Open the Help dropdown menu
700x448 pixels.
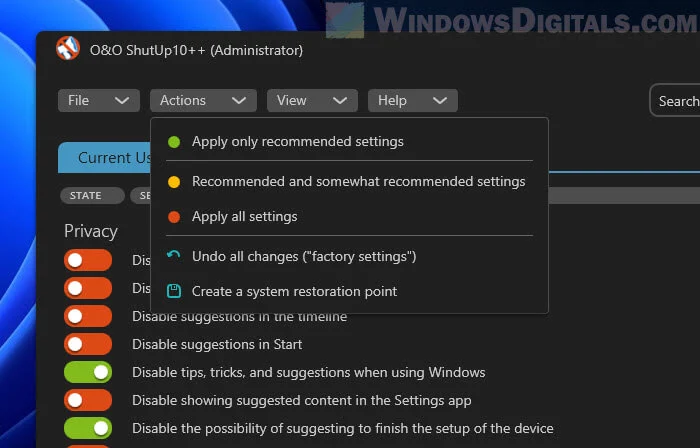(412, 100)
